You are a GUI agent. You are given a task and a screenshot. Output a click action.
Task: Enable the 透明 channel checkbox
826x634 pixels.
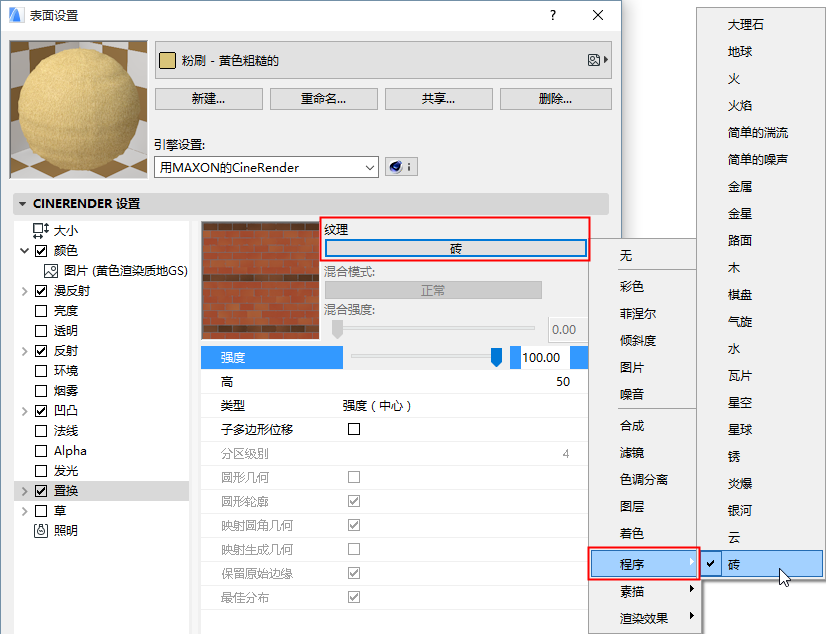[x=41, y=331]
